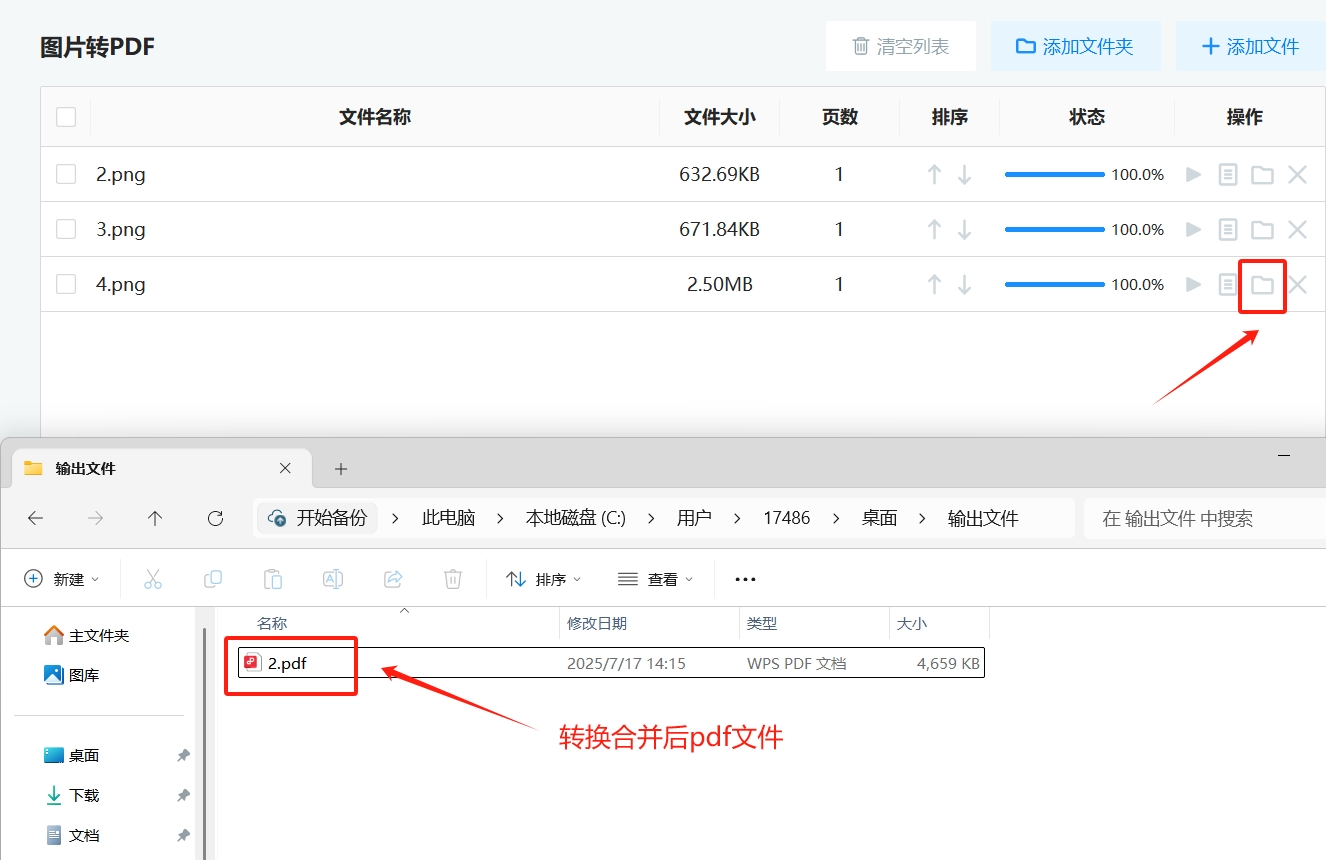The image size is (1326, 860).
Task: Tick the checkbox beside 4.png
Action: (66, 284)
